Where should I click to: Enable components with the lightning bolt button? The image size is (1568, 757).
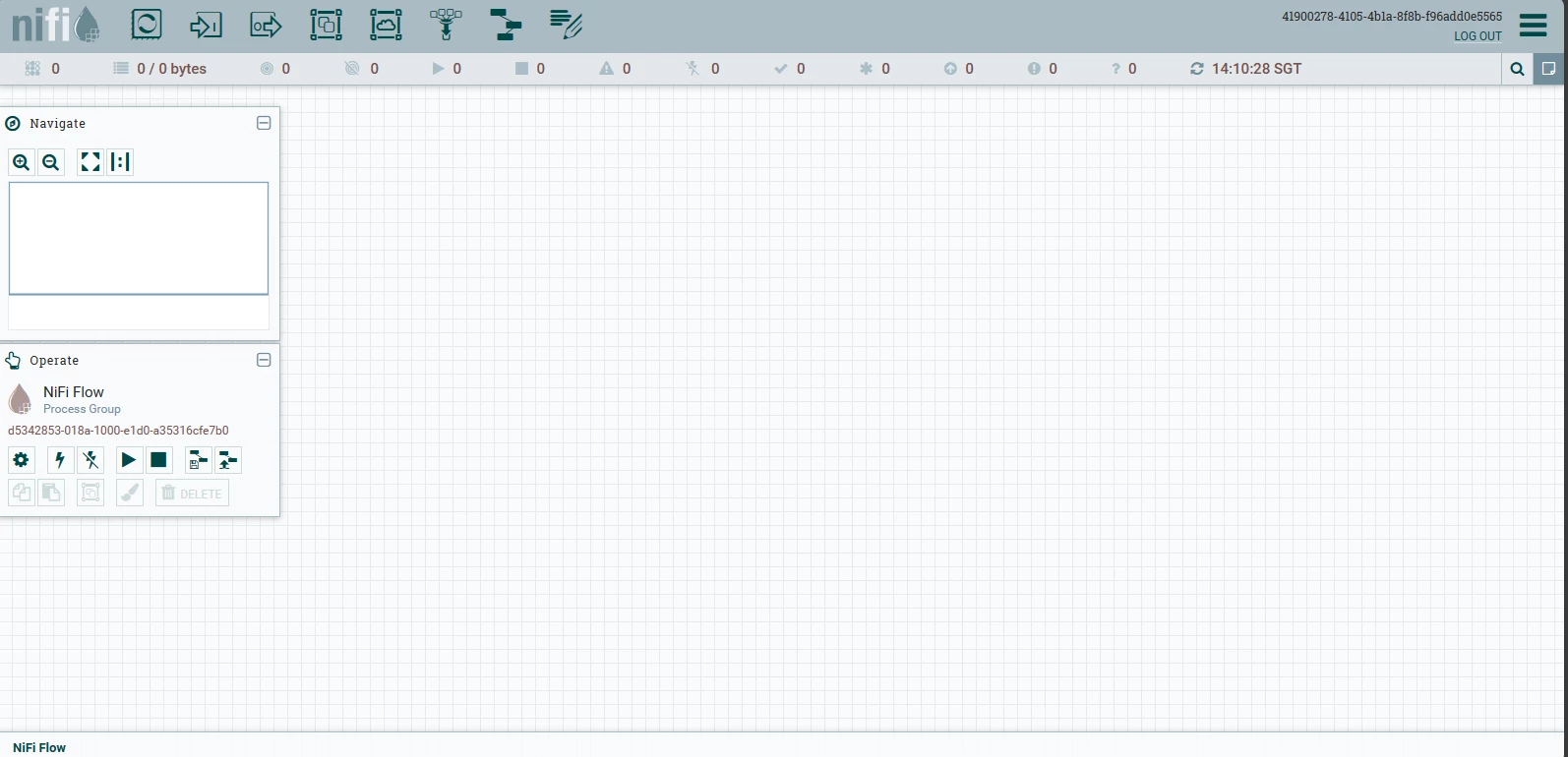point(61,460)
